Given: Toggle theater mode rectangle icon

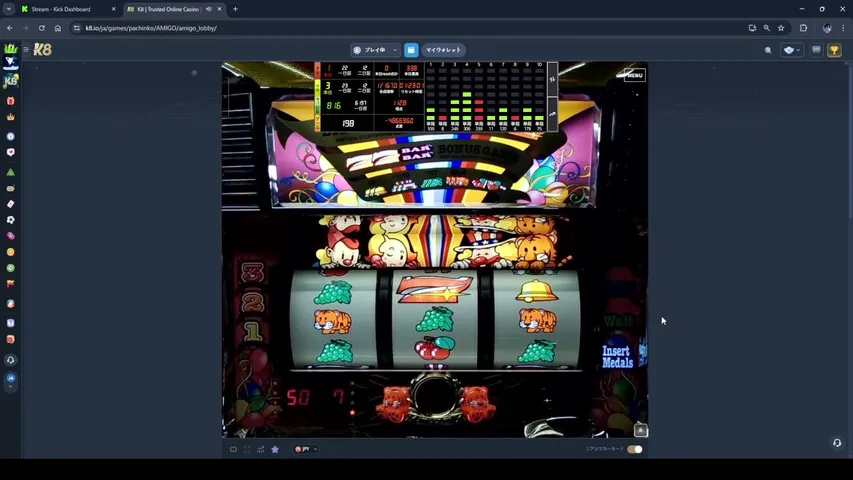Looking at the screenshot, I should click(x=233, y=449).
